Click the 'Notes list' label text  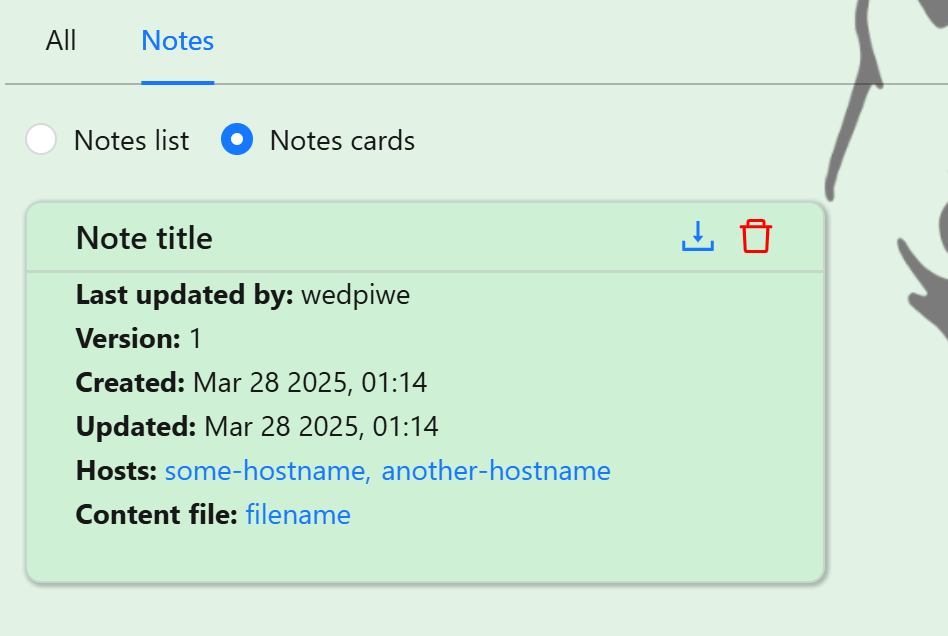pos(131,140)
